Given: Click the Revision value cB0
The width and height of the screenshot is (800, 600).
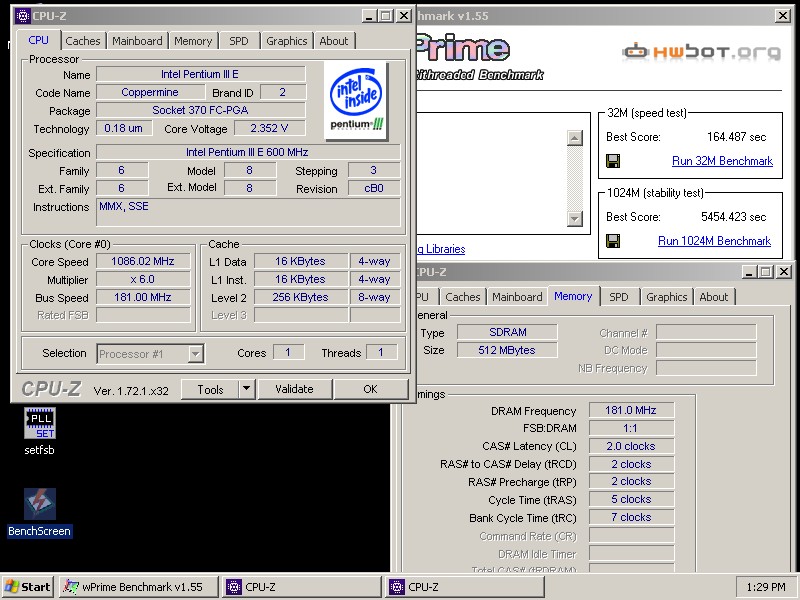Looking at the screenshot, I should (374, 188).
